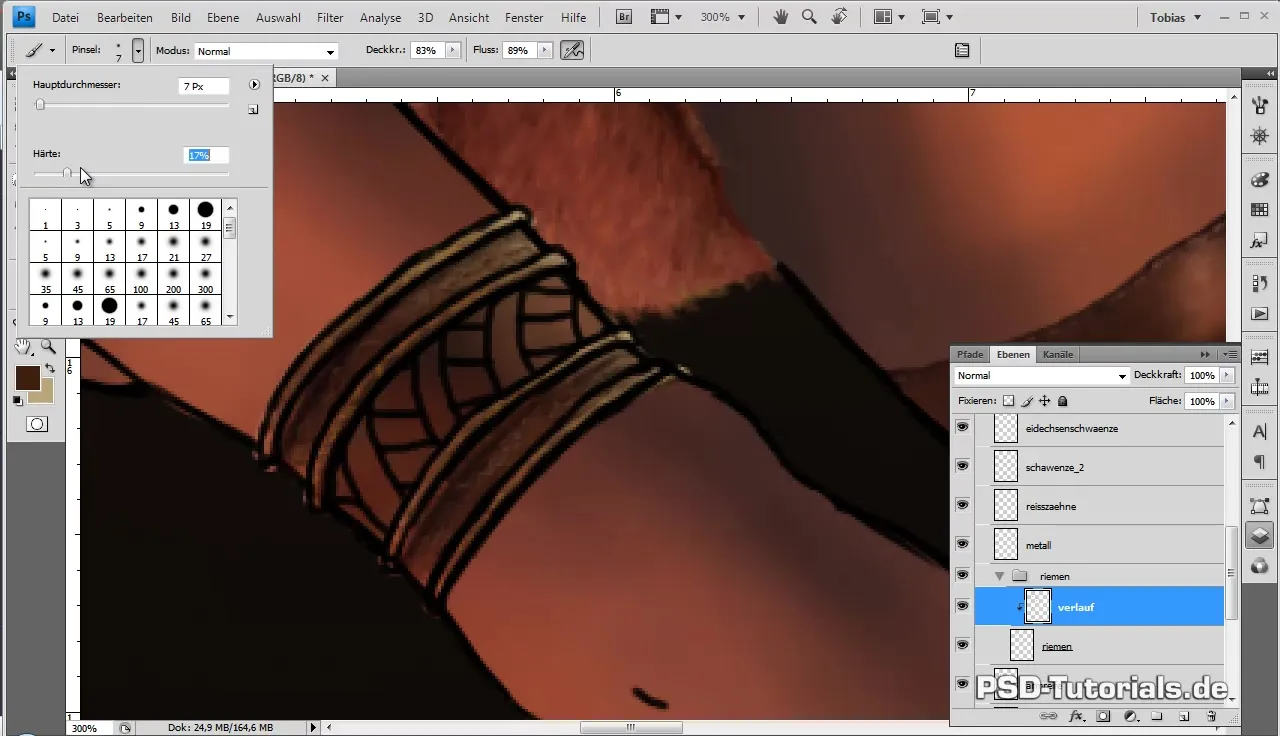Open the Character panel icon in the dock
Screen dimensions: 1280x736
[1260, 430]
